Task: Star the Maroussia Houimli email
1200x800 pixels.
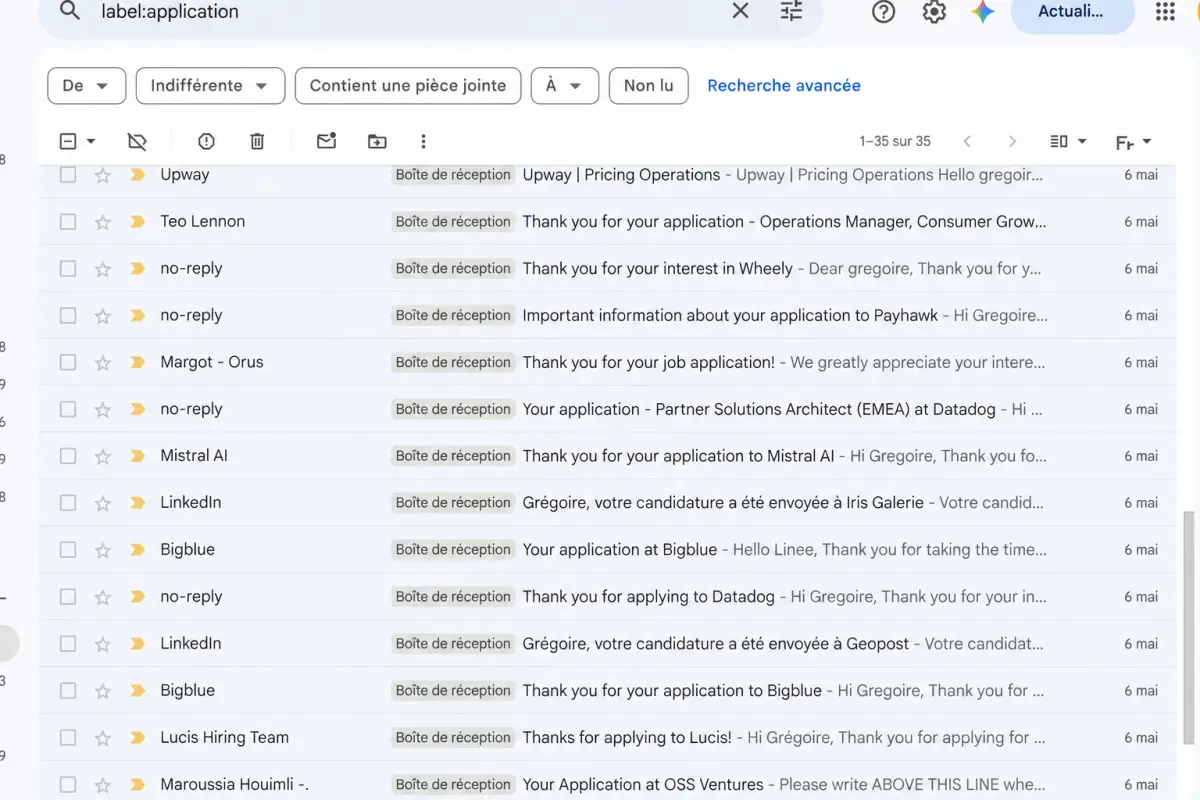Action: tap(102, 785)
